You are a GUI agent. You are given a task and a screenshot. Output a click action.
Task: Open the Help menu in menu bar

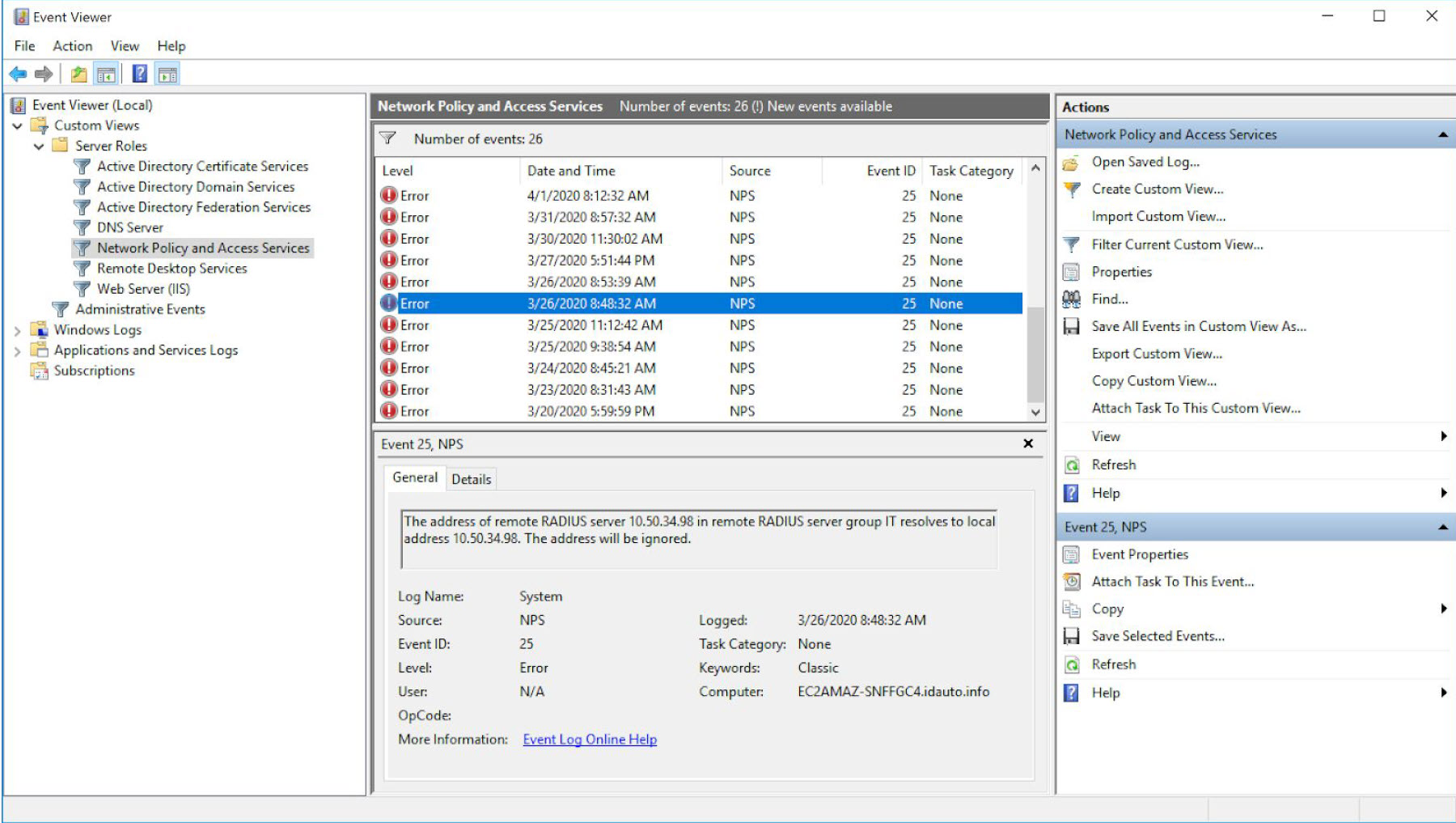point(171,46)
